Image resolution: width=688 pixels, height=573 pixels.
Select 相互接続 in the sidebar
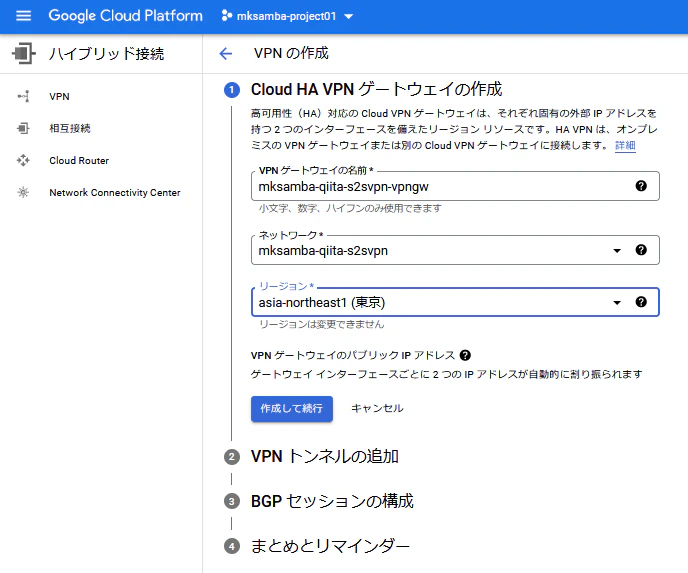click(70, 128)
